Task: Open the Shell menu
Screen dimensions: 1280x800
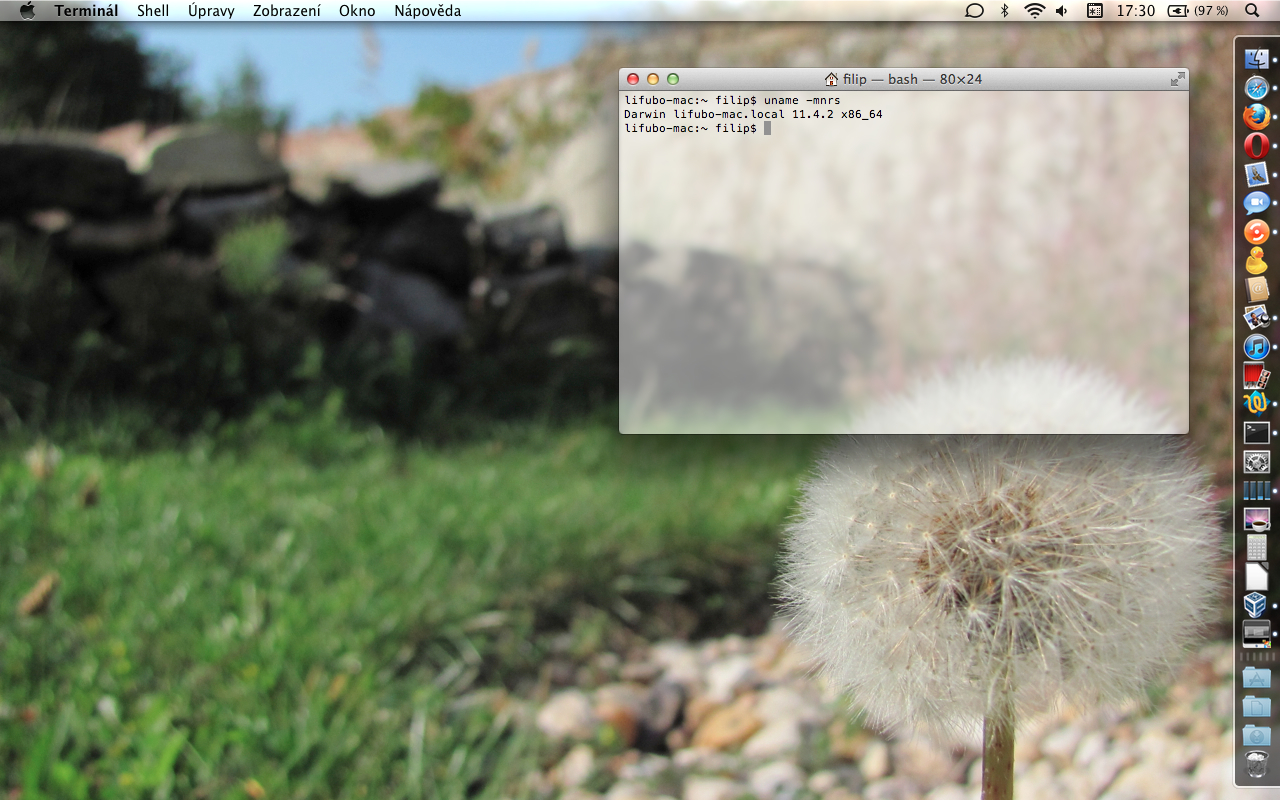Action: pyautogui.click(x=153, y=11)
